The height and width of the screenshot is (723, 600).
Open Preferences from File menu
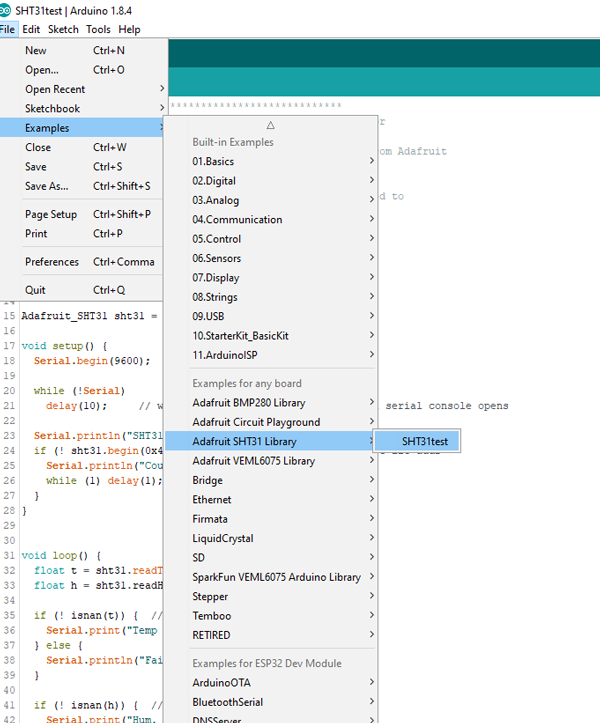(x=81, y=262)
